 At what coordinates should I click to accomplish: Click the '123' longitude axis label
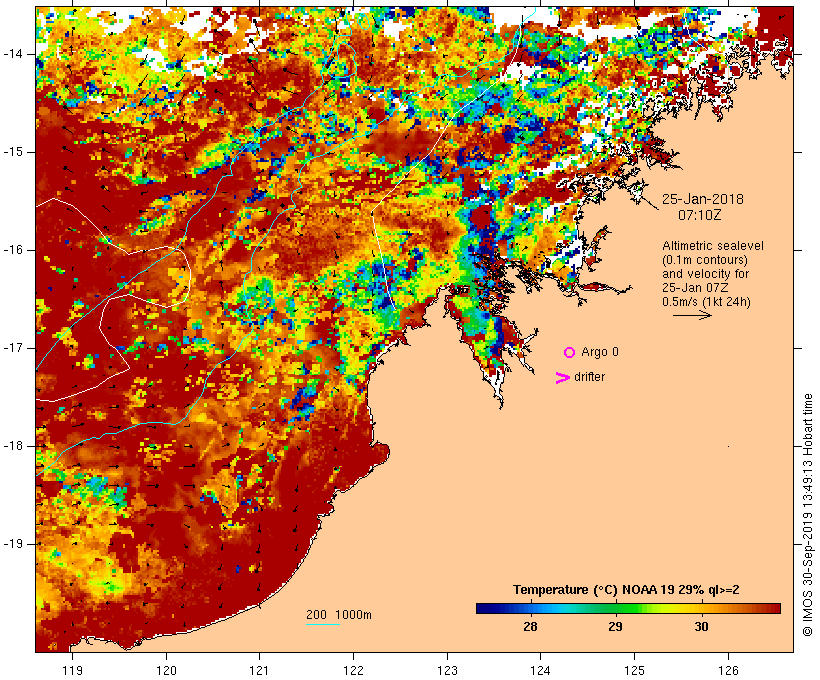447,670
